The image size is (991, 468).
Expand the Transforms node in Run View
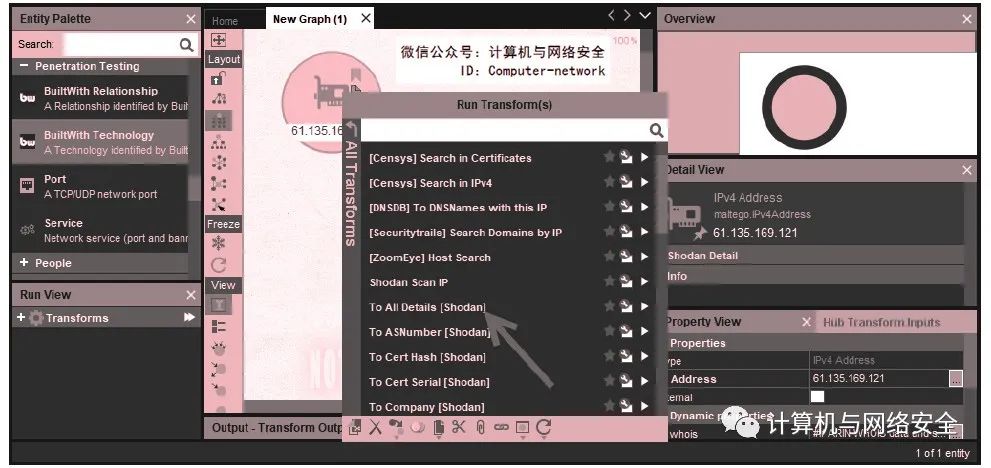point(21,317)
